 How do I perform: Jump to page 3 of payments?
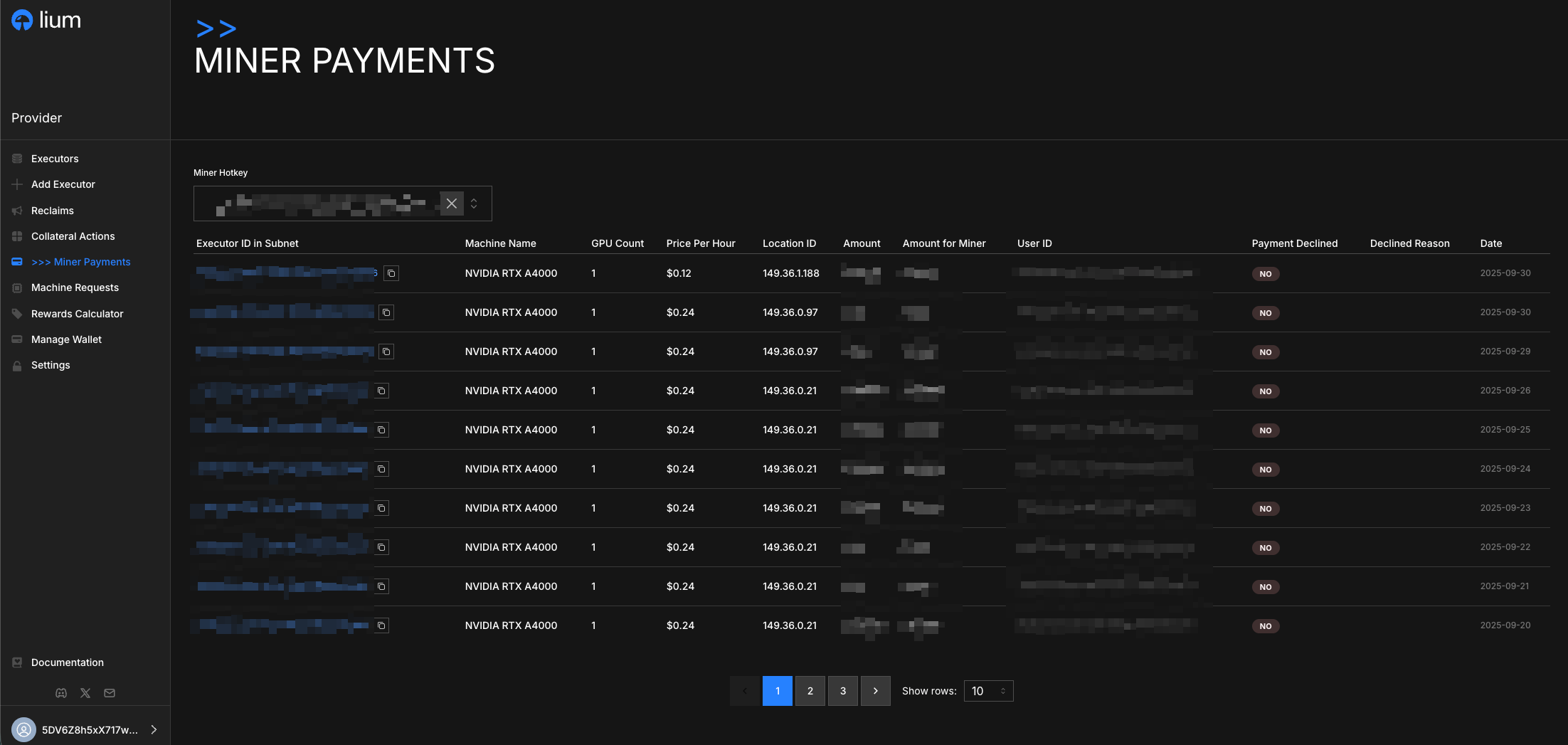coord(842,691)
